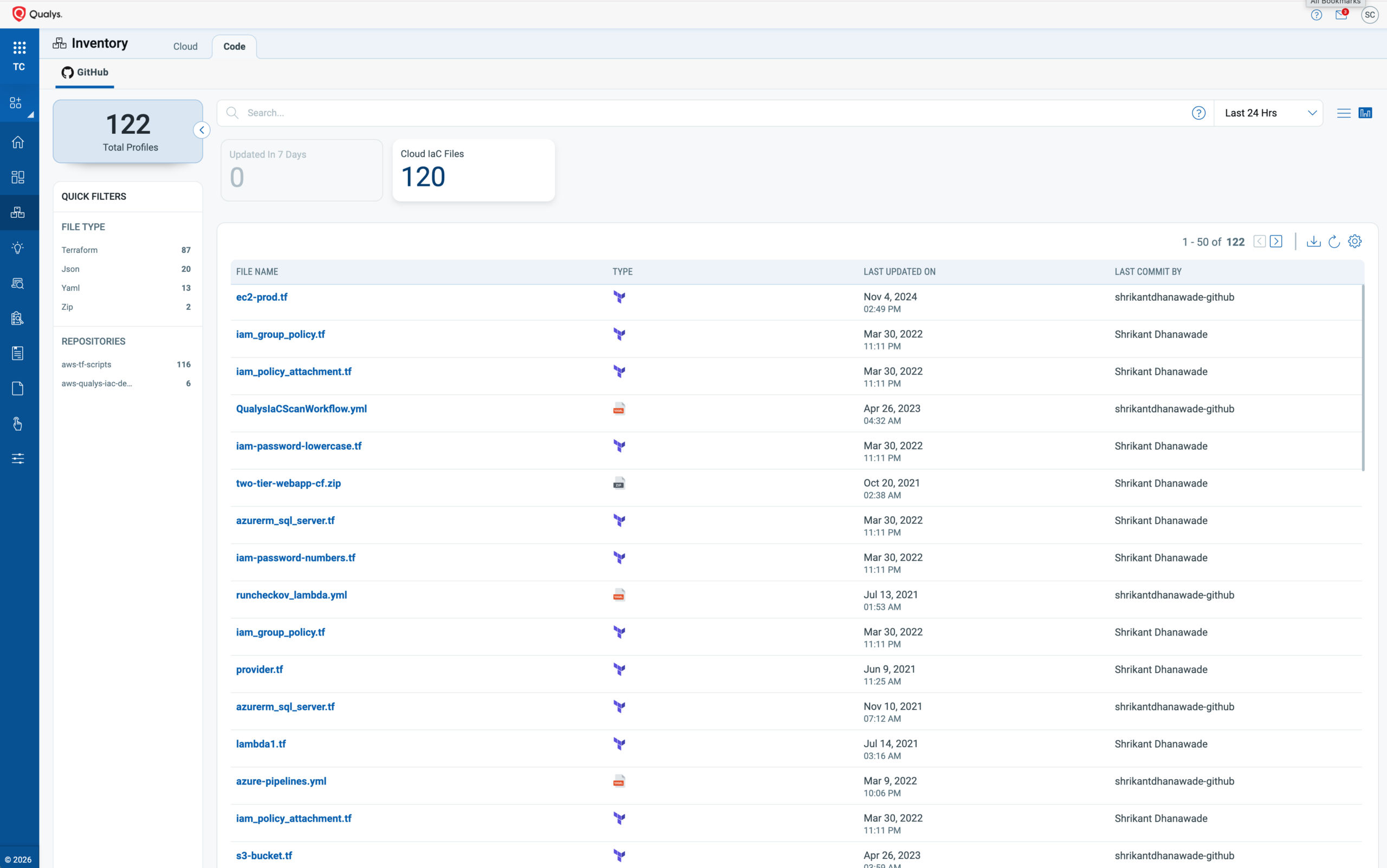The image size is (1387, 868).
Task: Select the GitHub sub-tab
Action: pyautogui.click(x=85, y=73)
